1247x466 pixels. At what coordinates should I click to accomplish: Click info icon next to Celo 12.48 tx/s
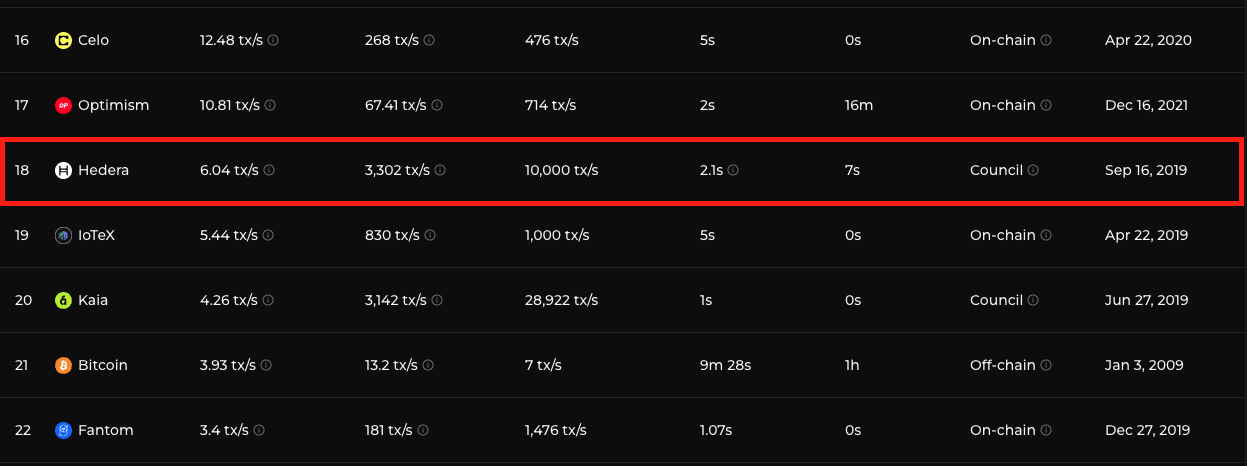tap(273, 41)
